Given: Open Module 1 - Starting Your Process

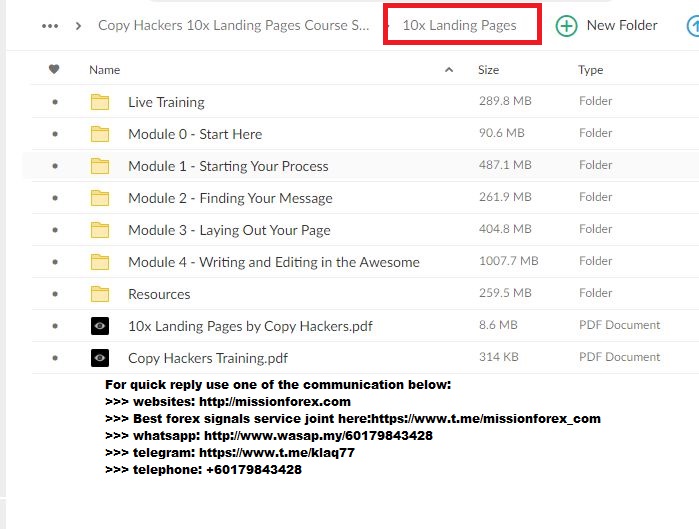Looking at the screenshot, I should 228,166.
